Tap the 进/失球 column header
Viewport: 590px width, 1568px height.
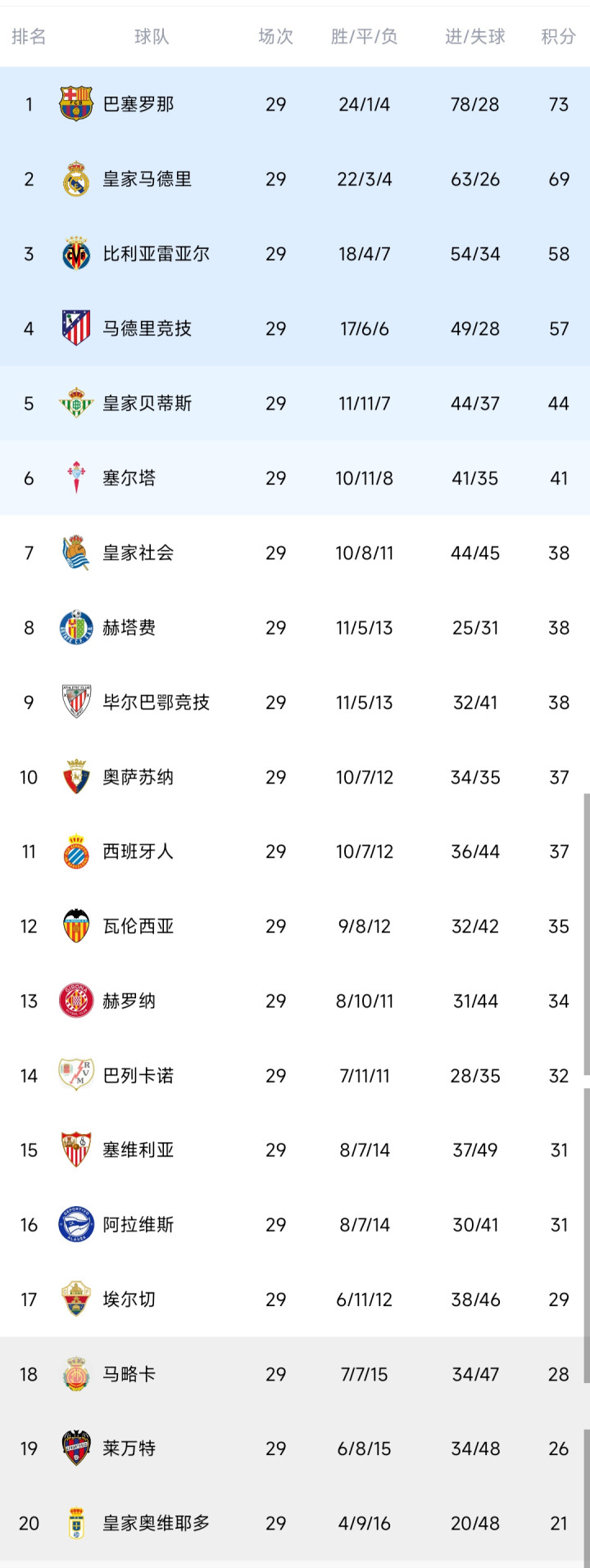(x=474, y=37)
